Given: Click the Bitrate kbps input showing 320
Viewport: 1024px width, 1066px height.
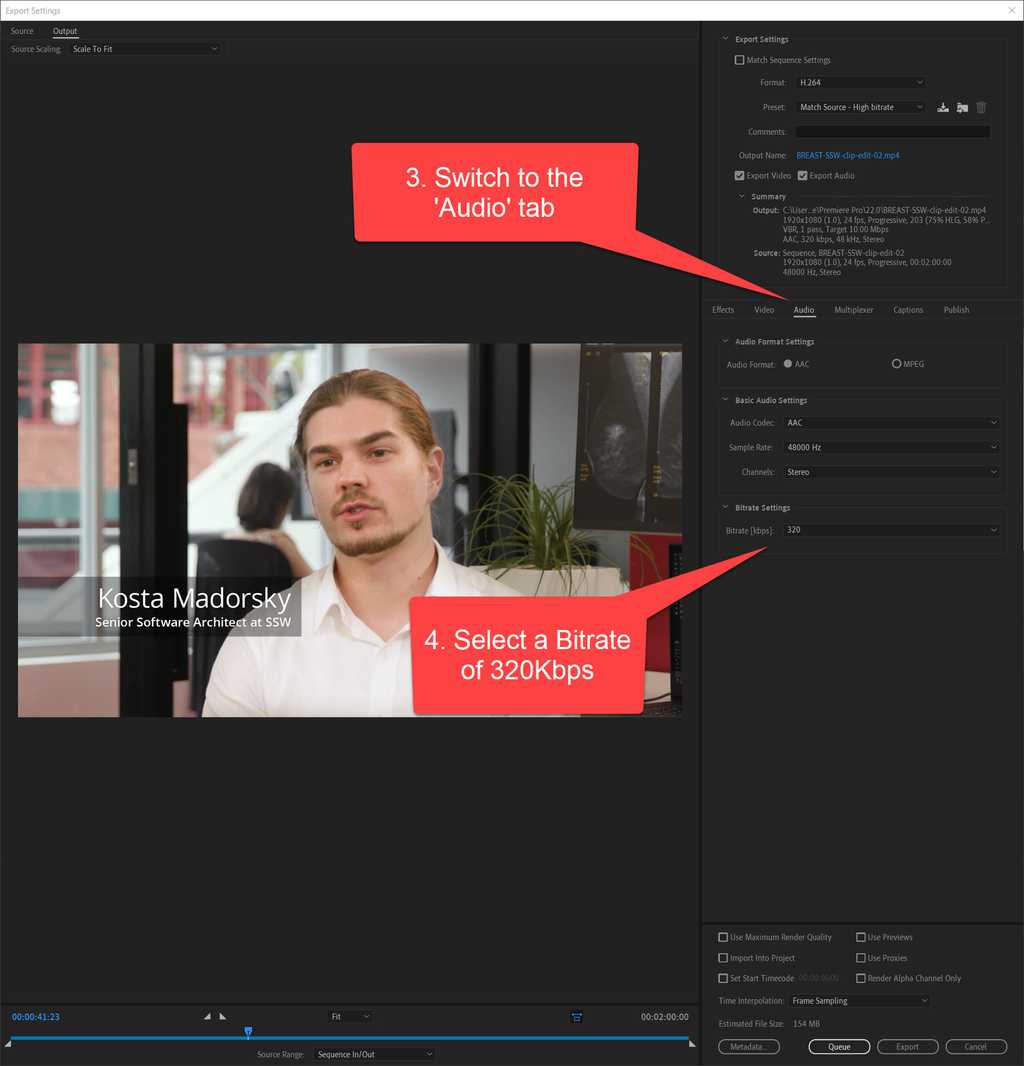Looking at the screenshot, I should point(890,530).
